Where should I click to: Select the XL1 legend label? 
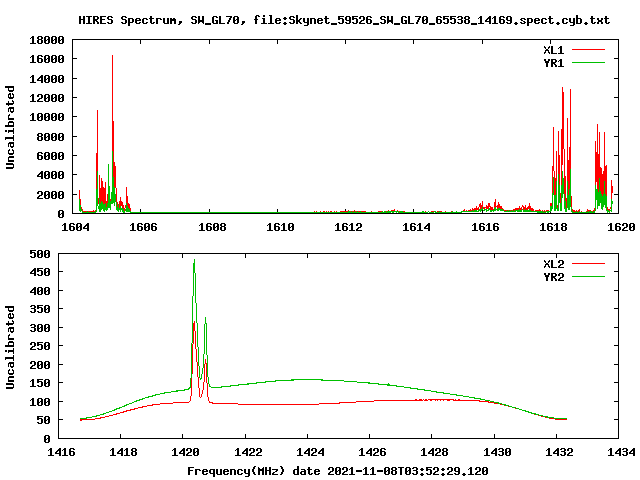(x=553, y=50)
